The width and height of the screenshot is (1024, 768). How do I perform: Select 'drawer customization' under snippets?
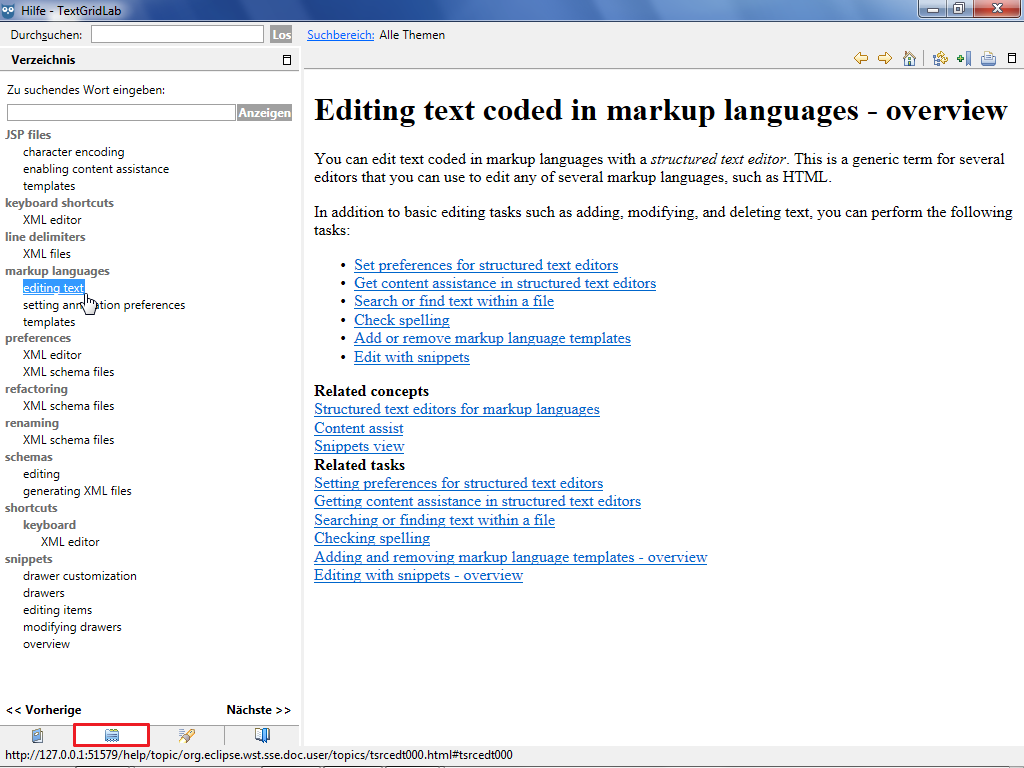pos(80,576)
